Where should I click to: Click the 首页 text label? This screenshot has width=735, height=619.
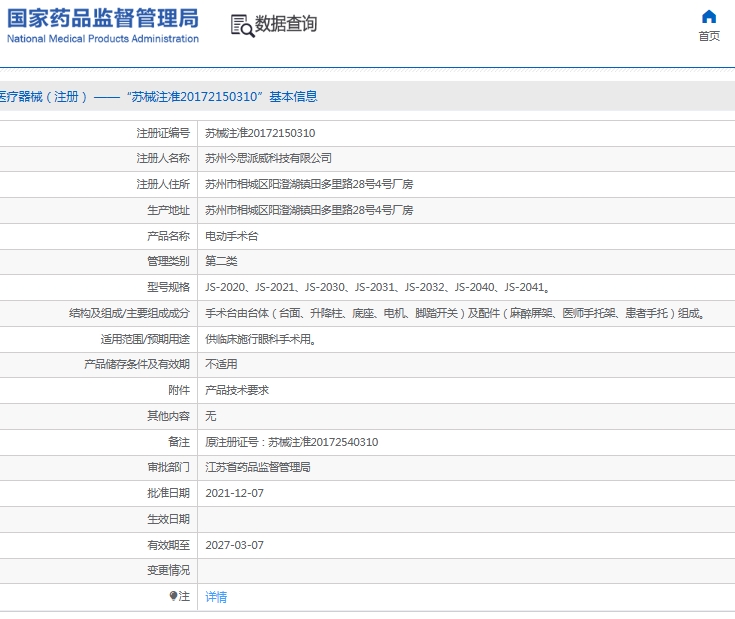pyautogui.click(x=709, y=36)
